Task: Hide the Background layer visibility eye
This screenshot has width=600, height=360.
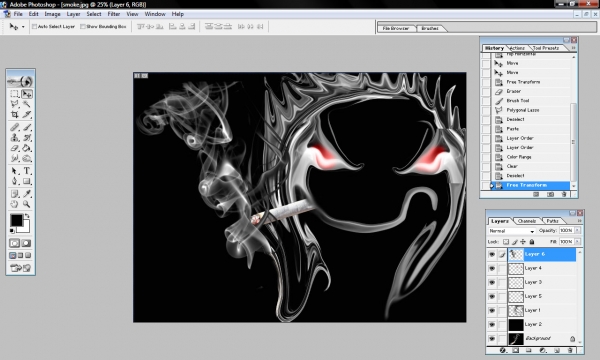Action: 492,339
